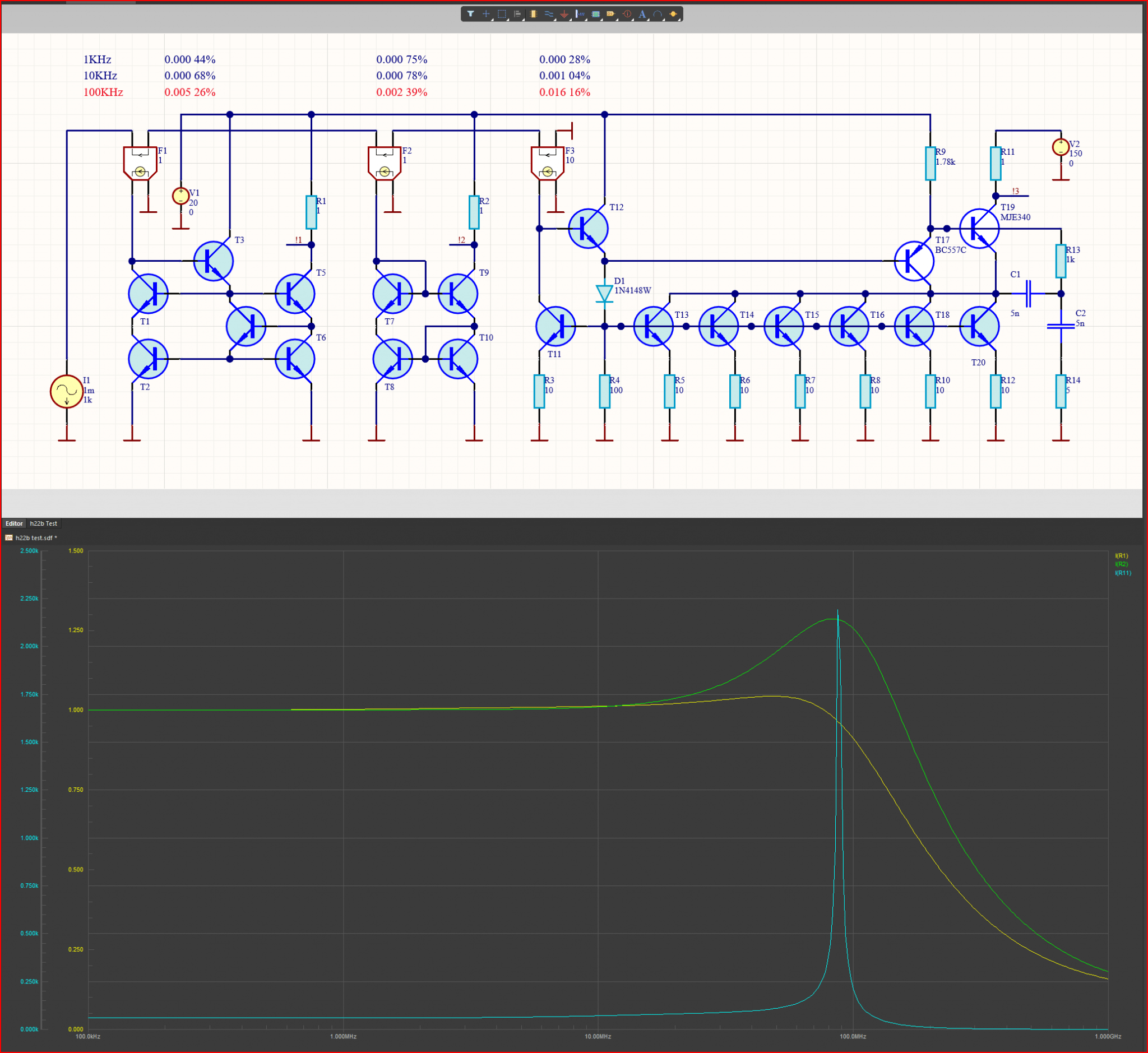Click the 10.00MHz x-axis label
This screenshot has height=1053, width=1148.
[x=598, y=1037]
